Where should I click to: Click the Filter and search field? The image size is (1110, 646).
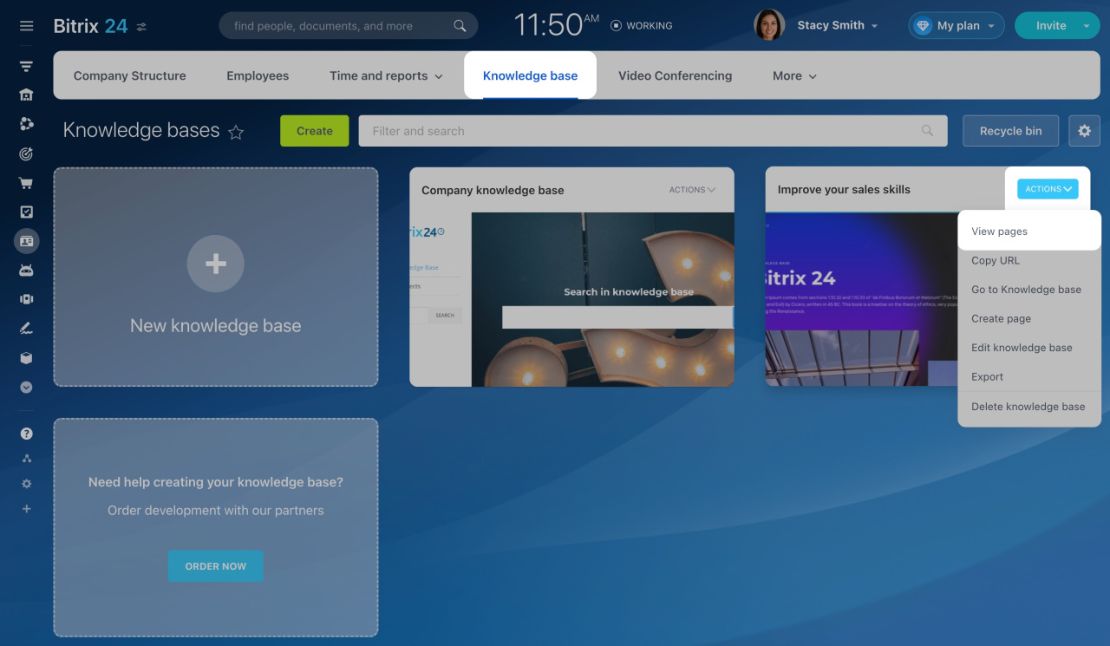[653, 131]
